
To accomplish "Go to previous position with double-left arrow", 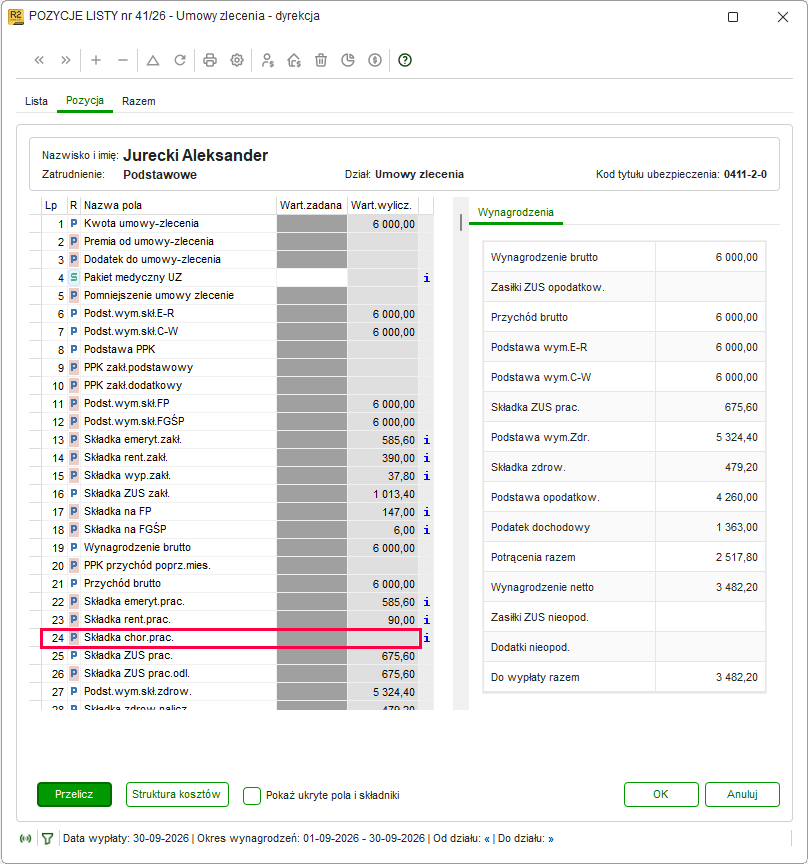I will (39, 60).
